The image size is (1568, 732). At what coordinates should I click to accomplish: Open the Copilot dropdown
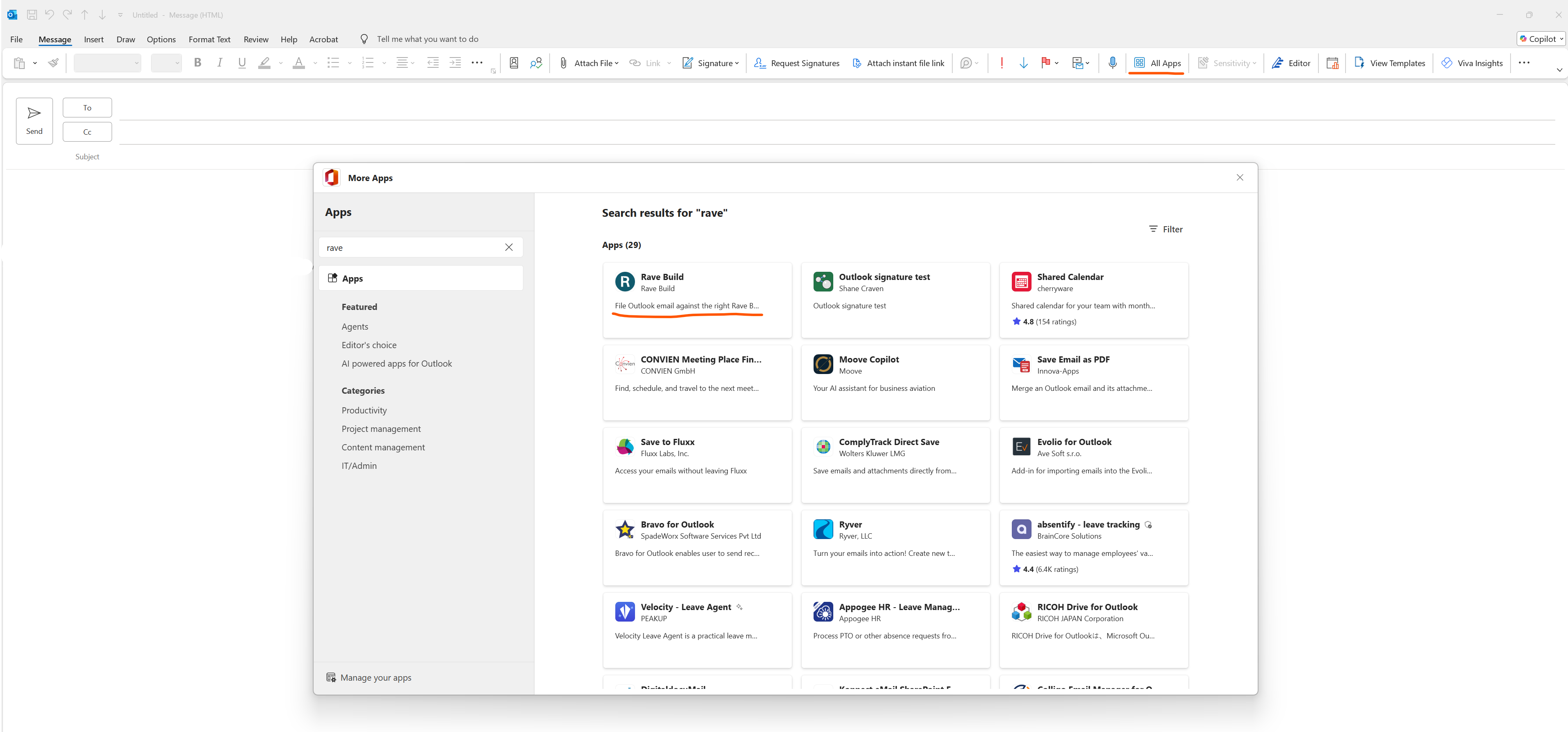click(1541, 39)
